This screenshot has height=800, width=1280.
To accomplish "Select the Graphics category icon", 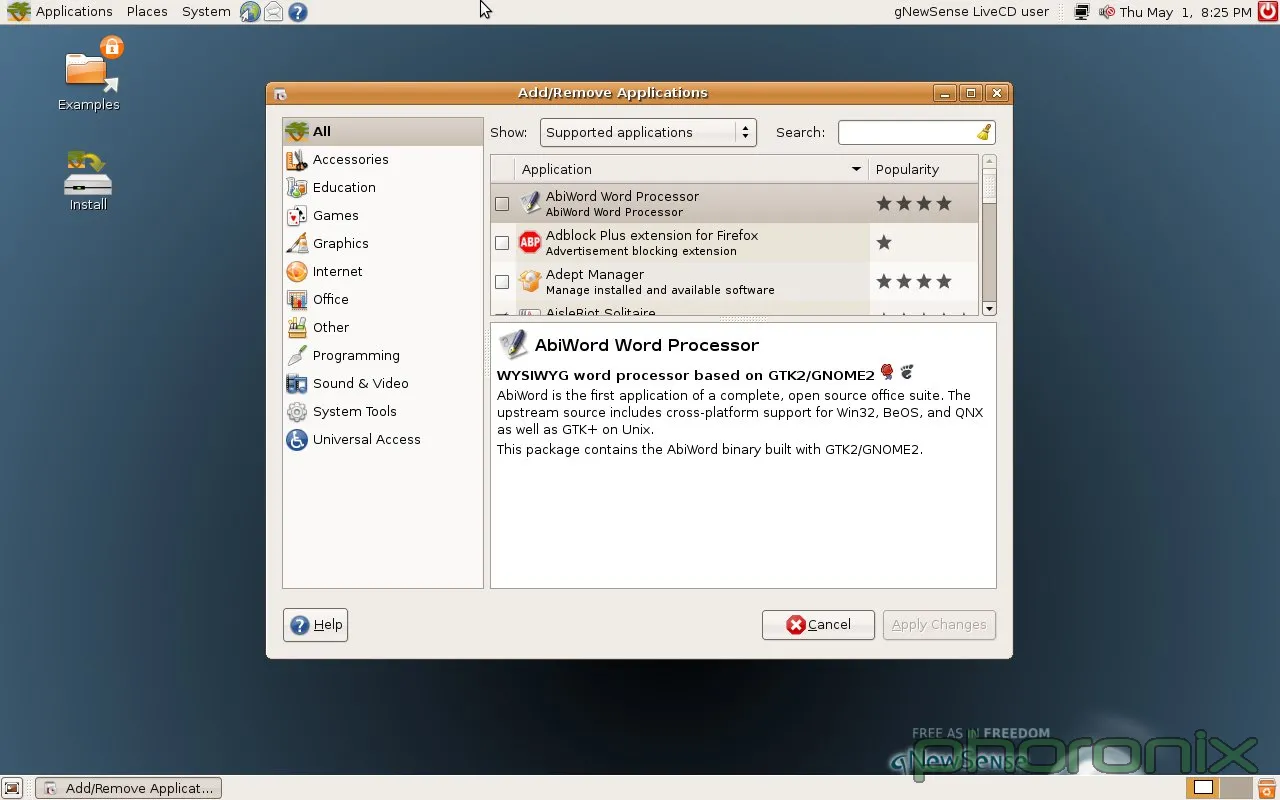I will point(297,243).
